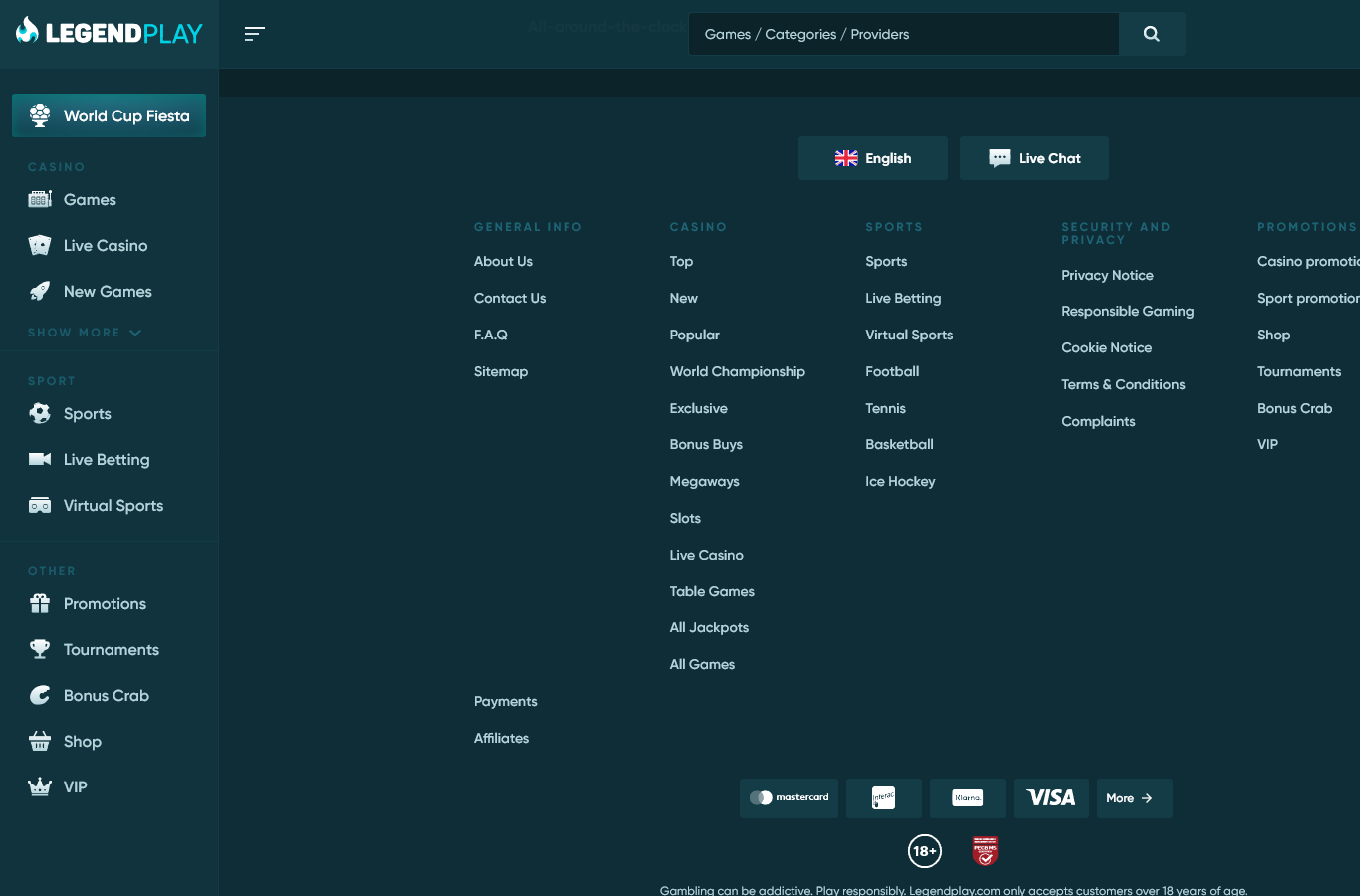Click the 18+ age restriction badge
This screenshot has height=896, width=1360.
tap(925, 851)
